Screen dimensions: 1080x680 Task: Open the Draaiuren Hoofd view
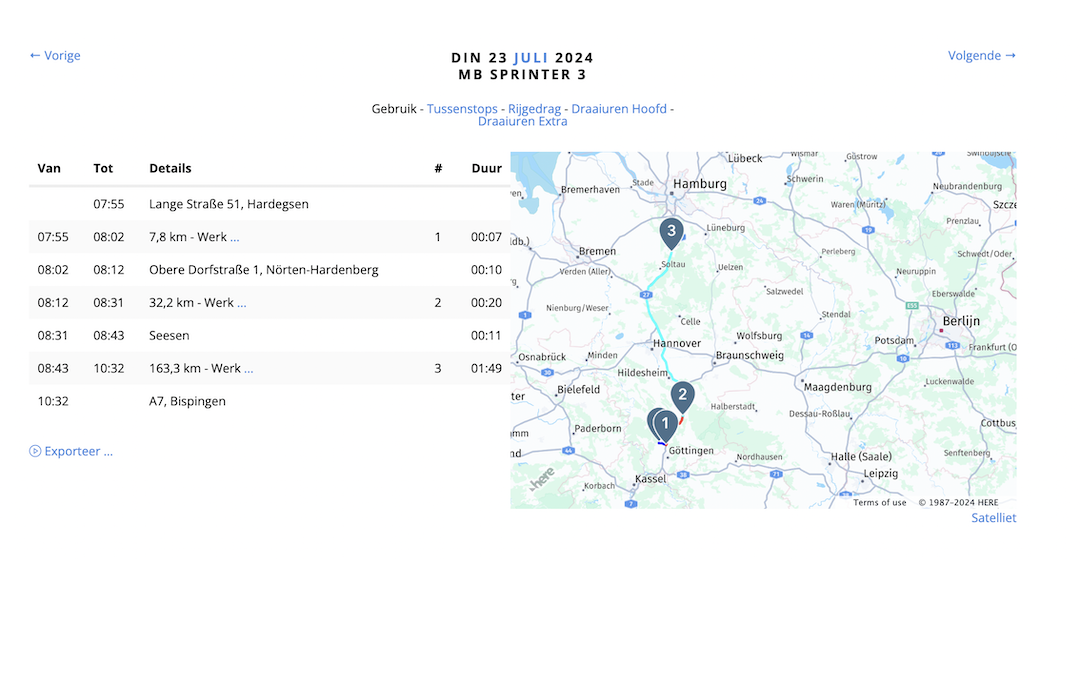(619, 109)
